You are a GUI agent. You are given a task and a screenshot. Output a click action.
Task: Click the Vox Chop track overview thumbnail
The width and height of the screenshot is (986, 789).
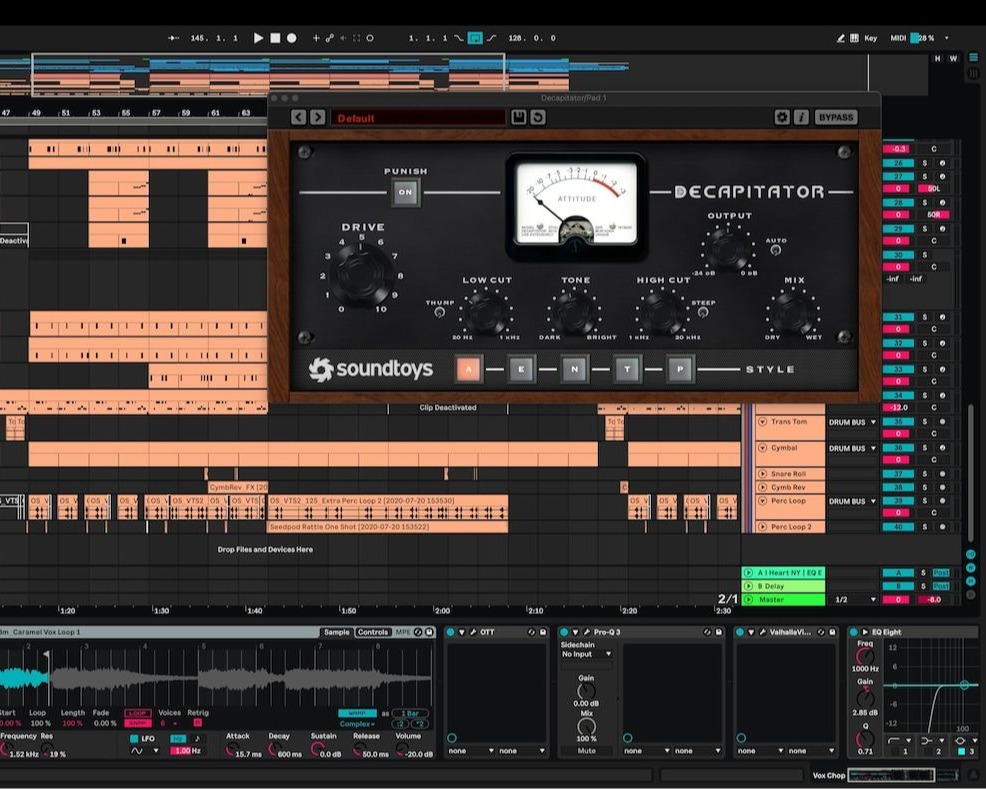(x=904, y=775)
